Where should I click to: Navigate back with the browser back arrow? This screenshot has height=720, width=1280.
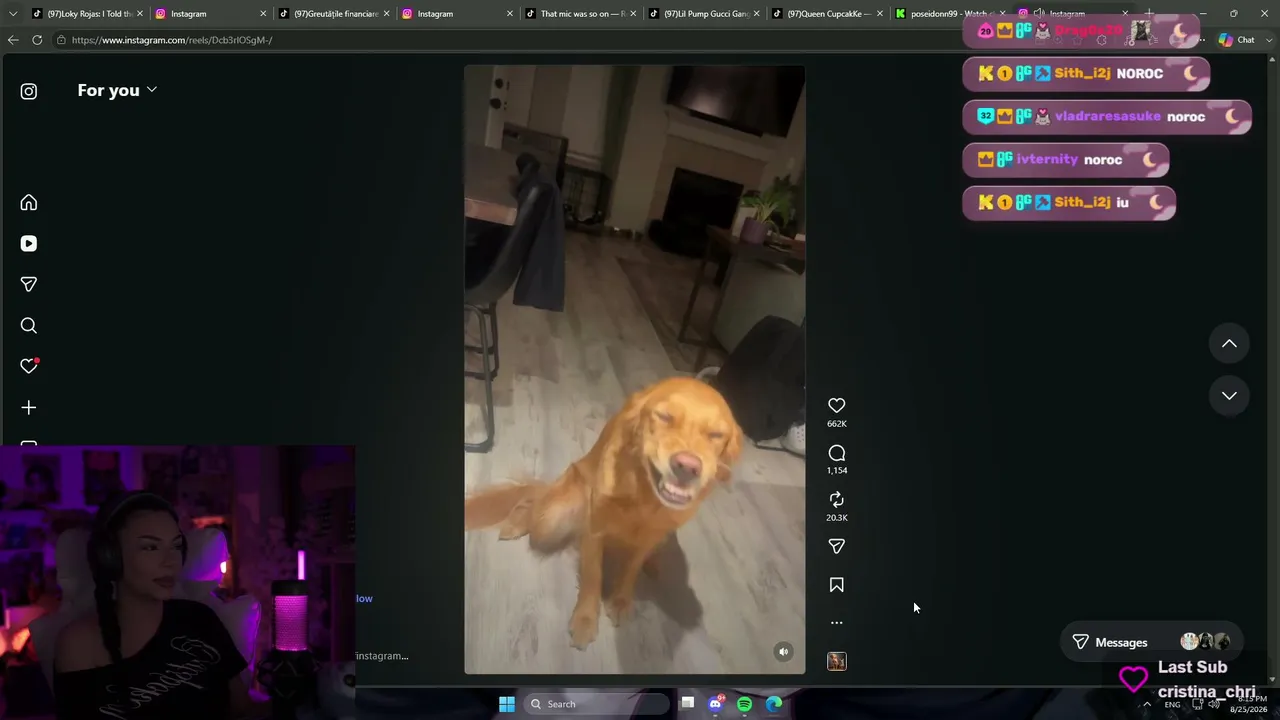pyautogui.click(x=13, y=40)
